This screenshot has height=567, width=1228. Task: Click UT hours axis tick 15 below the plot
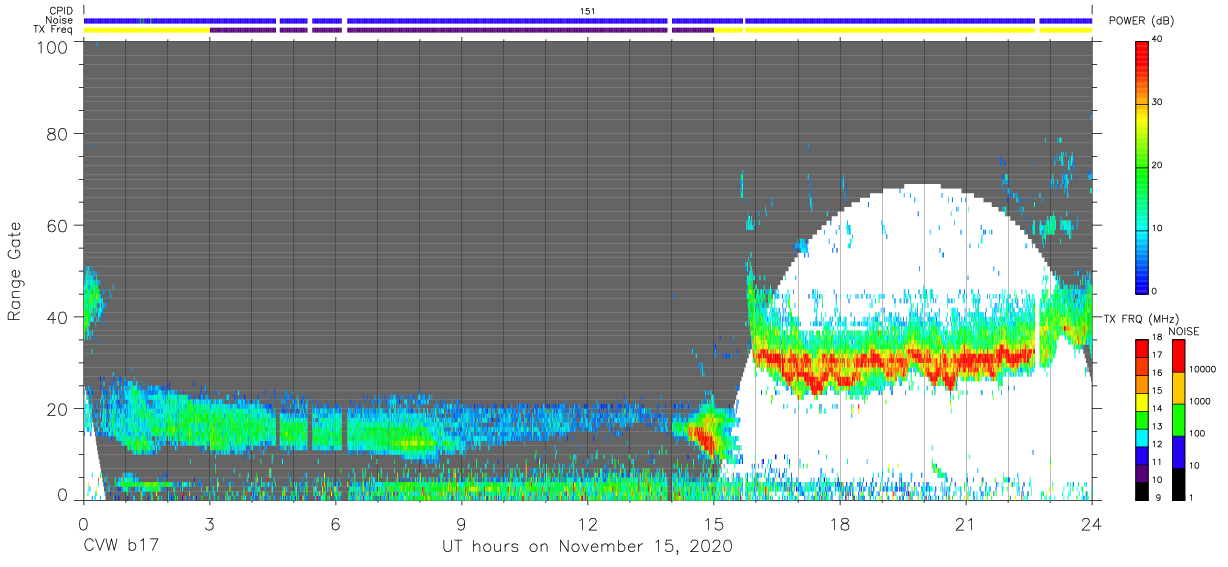coord(714,524)
